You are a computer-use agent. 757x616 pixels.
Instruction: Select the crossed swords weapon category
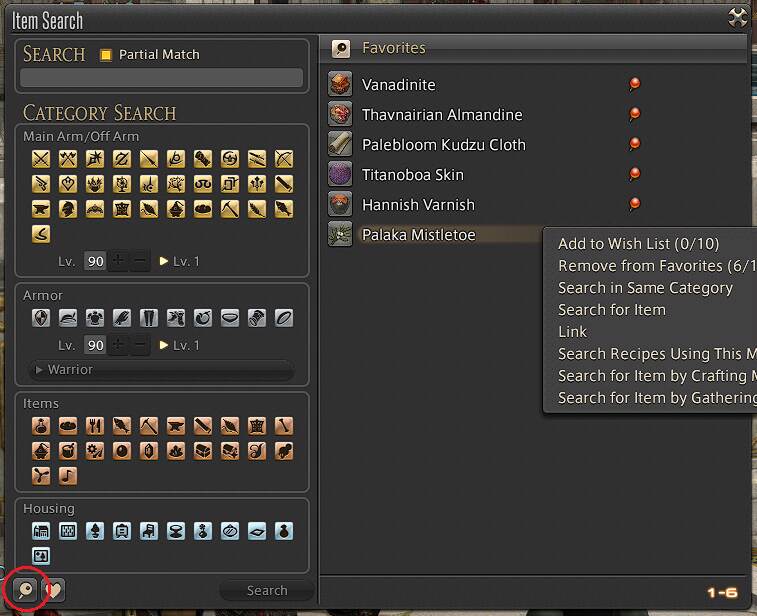(41, 159)
